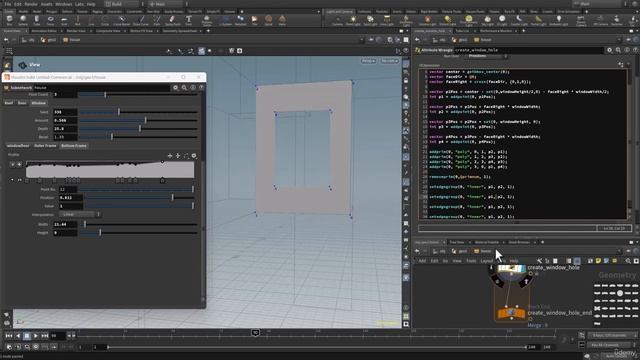Select the Point Light shelf tool
The height and width of the screenshot is (360, 640).
pos(353,20)
